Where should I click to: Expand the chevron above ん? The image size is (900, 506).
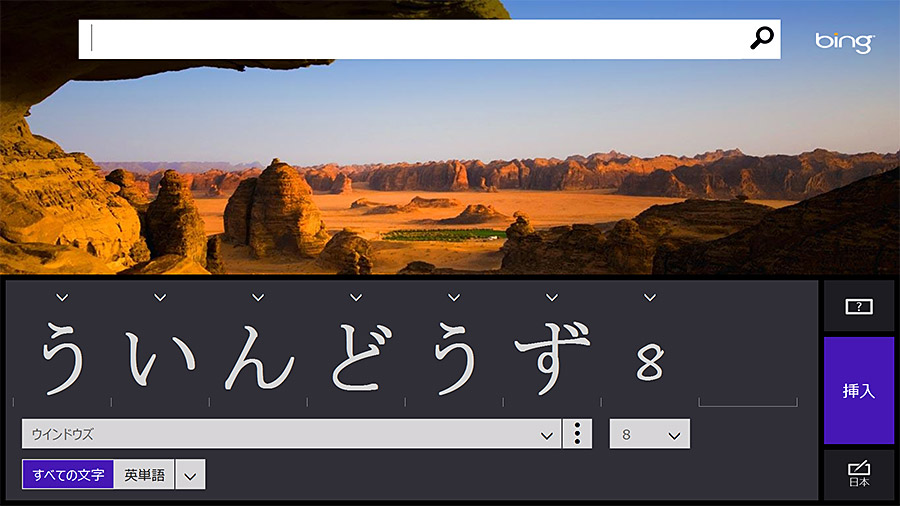coord(258,297)
